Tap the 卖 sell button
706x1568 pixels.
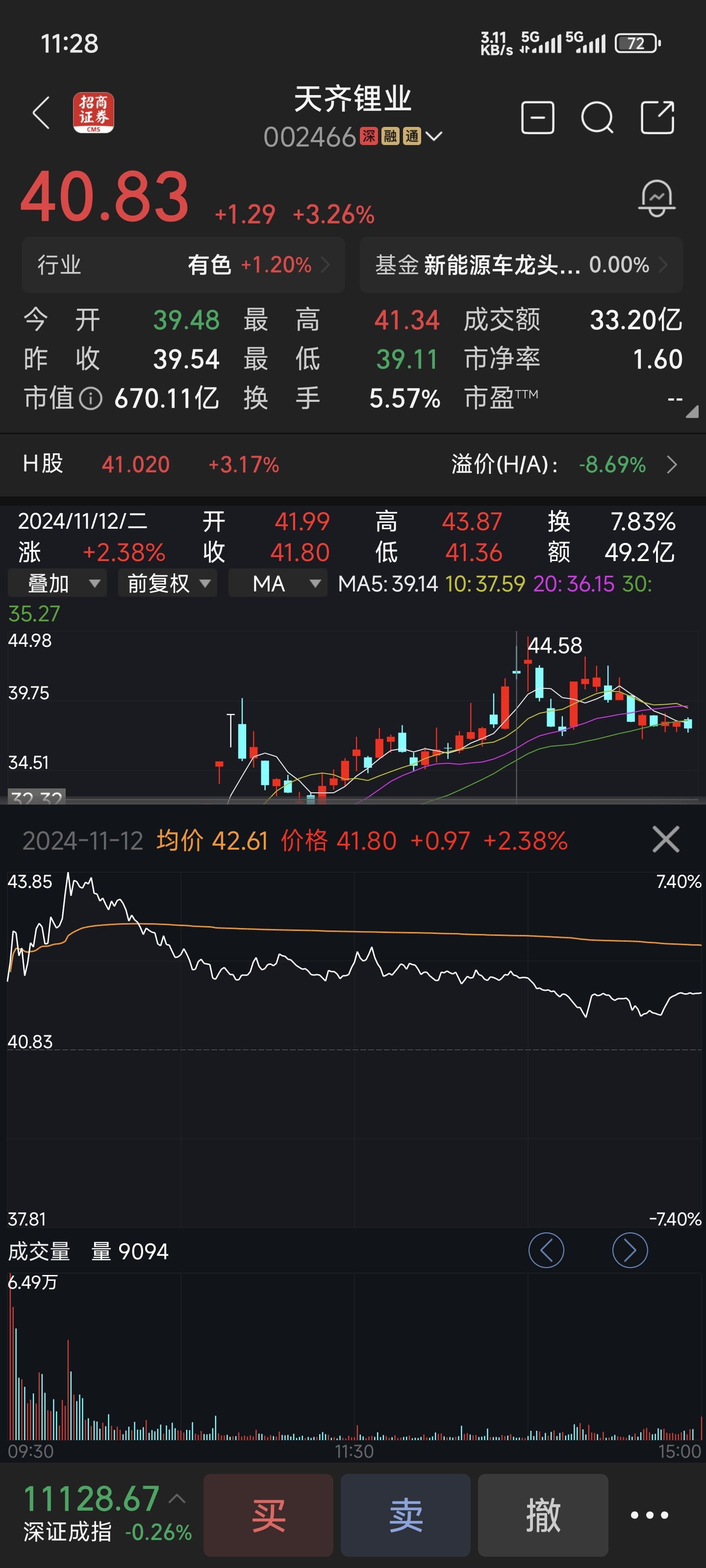[x=405, y=1515]
